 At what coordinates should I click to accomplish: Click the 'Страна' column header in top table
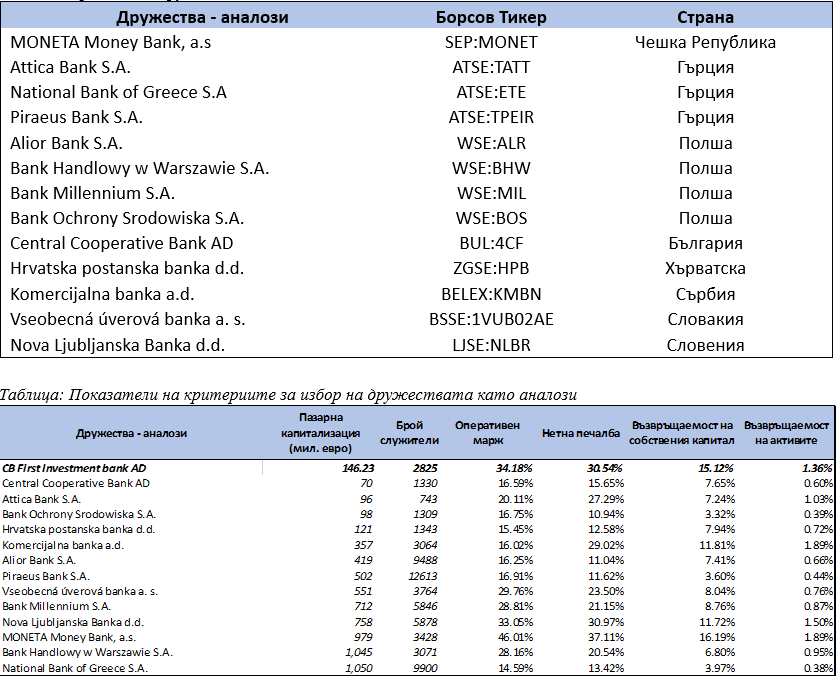click(x=705, y=17)
